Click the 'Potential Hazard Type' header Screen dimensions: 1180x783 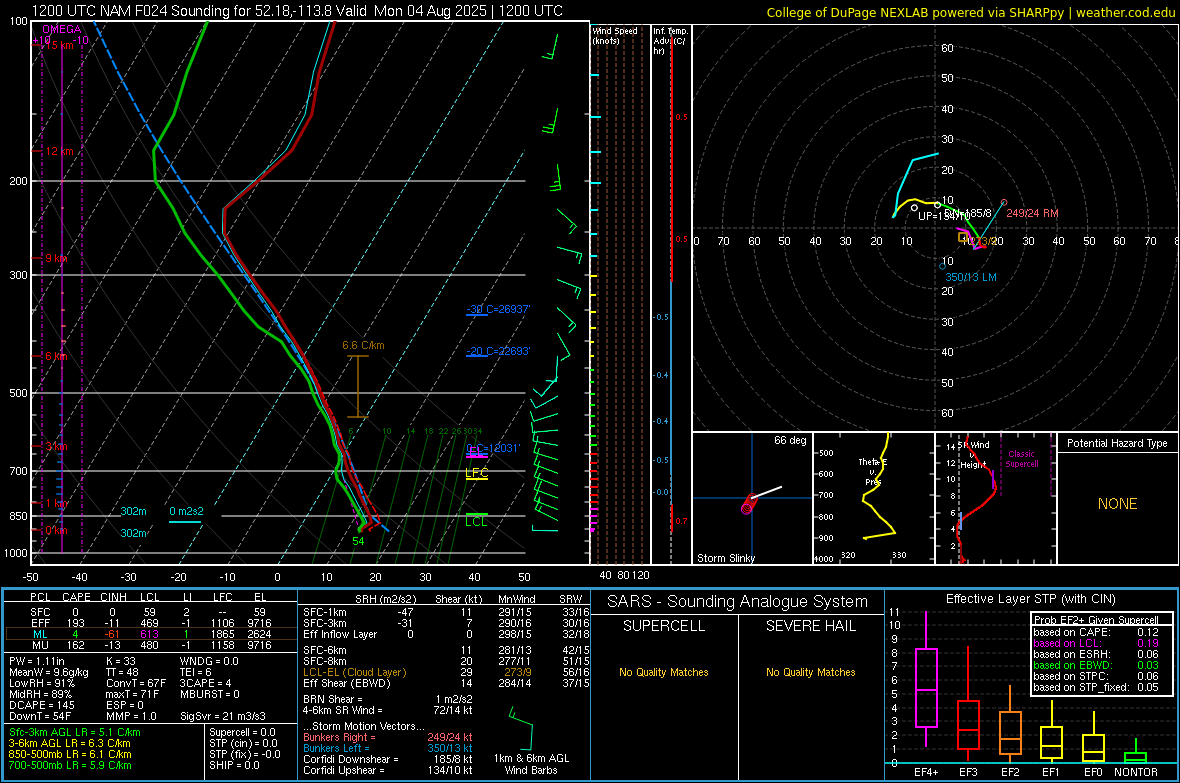1117,443
